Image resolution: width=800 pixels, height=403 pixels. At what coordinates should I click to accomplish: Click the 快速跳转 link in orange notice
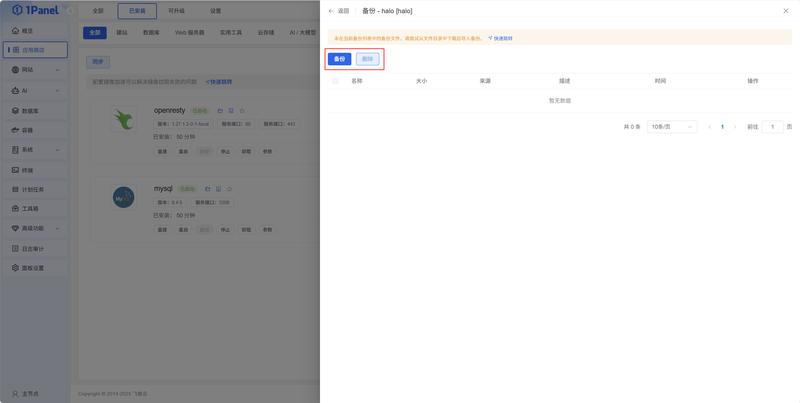(x=500, y=38)
